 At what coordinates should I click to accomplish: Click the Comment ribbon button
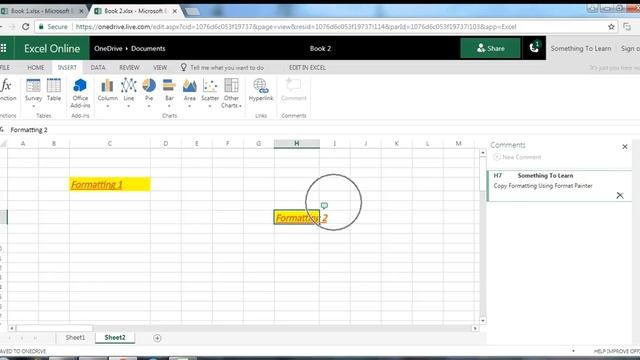point(293,90)
